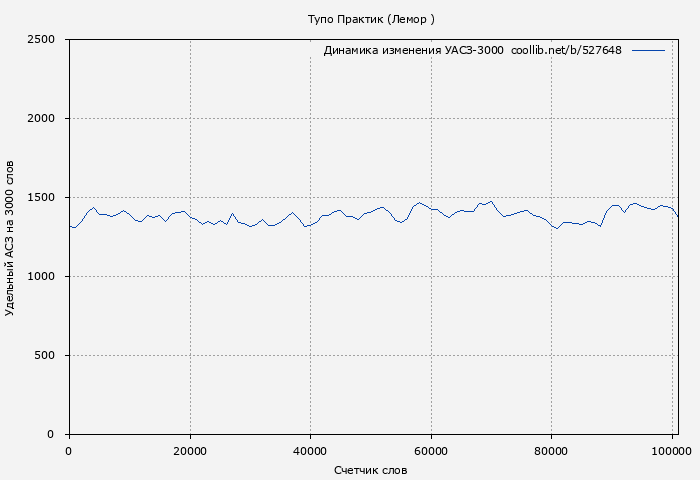
Task: Click the chart title "Тупо Практик (Лемор )"
Action: point(371,19)
